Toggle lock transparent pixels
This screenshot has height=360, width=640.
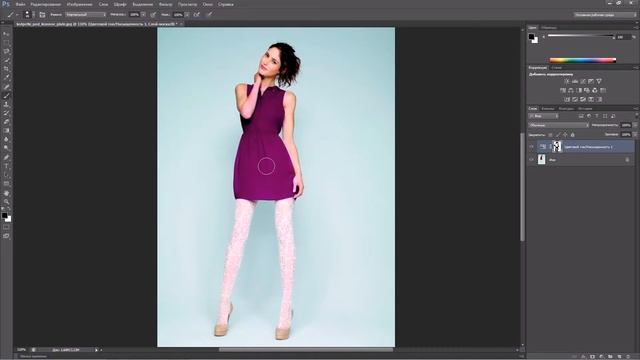[551, 135]
